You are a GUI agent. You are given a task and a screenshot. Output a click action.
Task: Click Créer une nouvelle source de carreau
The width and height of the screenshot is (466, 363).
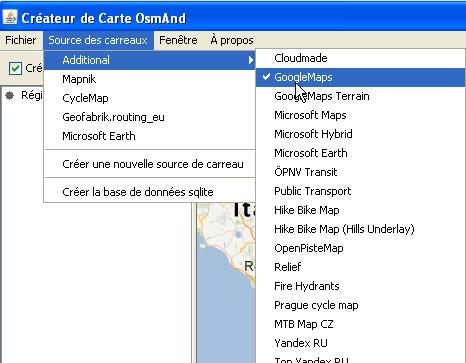tap(149, 164)
